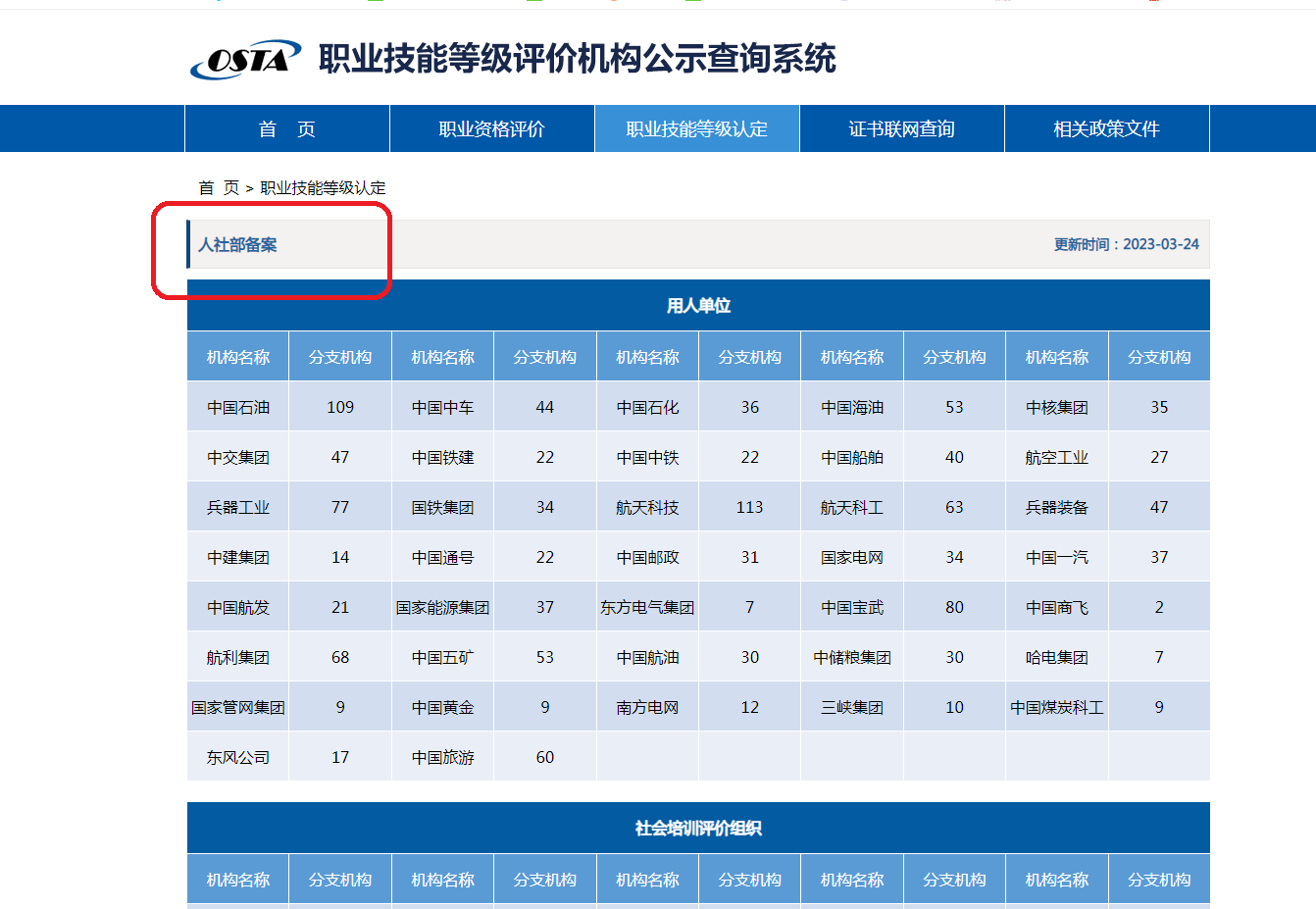Open the 南方电网 institution entry
Viewport: 1316px width, 909px height.
point(648,707)
